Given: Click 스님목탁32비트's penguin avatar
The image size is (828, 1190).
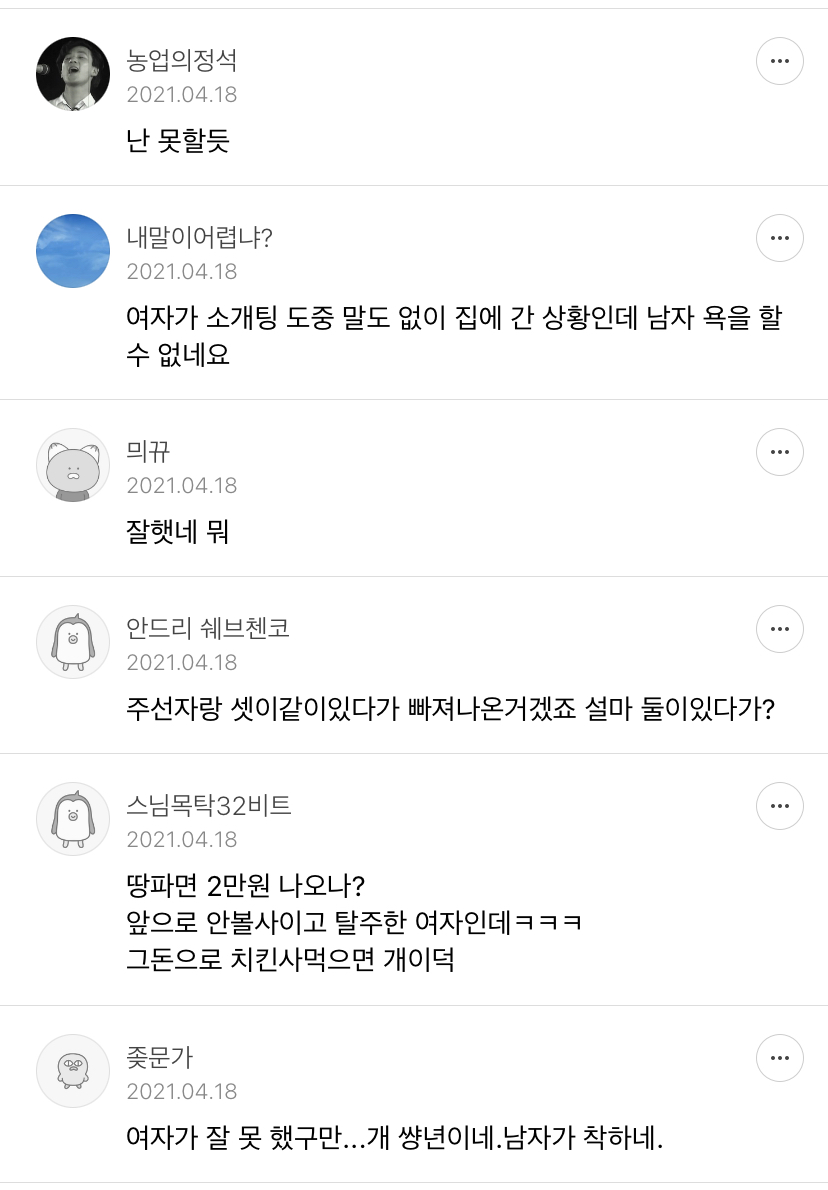Looking at the screenshot, I should [73, 818].
